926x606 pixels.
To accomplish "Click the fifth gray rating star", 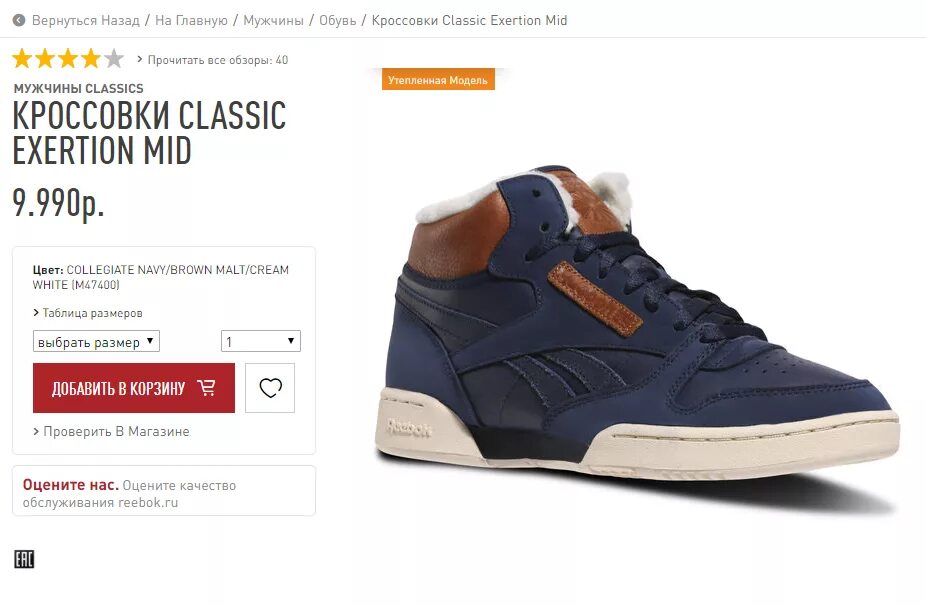I will pos(114,59).
